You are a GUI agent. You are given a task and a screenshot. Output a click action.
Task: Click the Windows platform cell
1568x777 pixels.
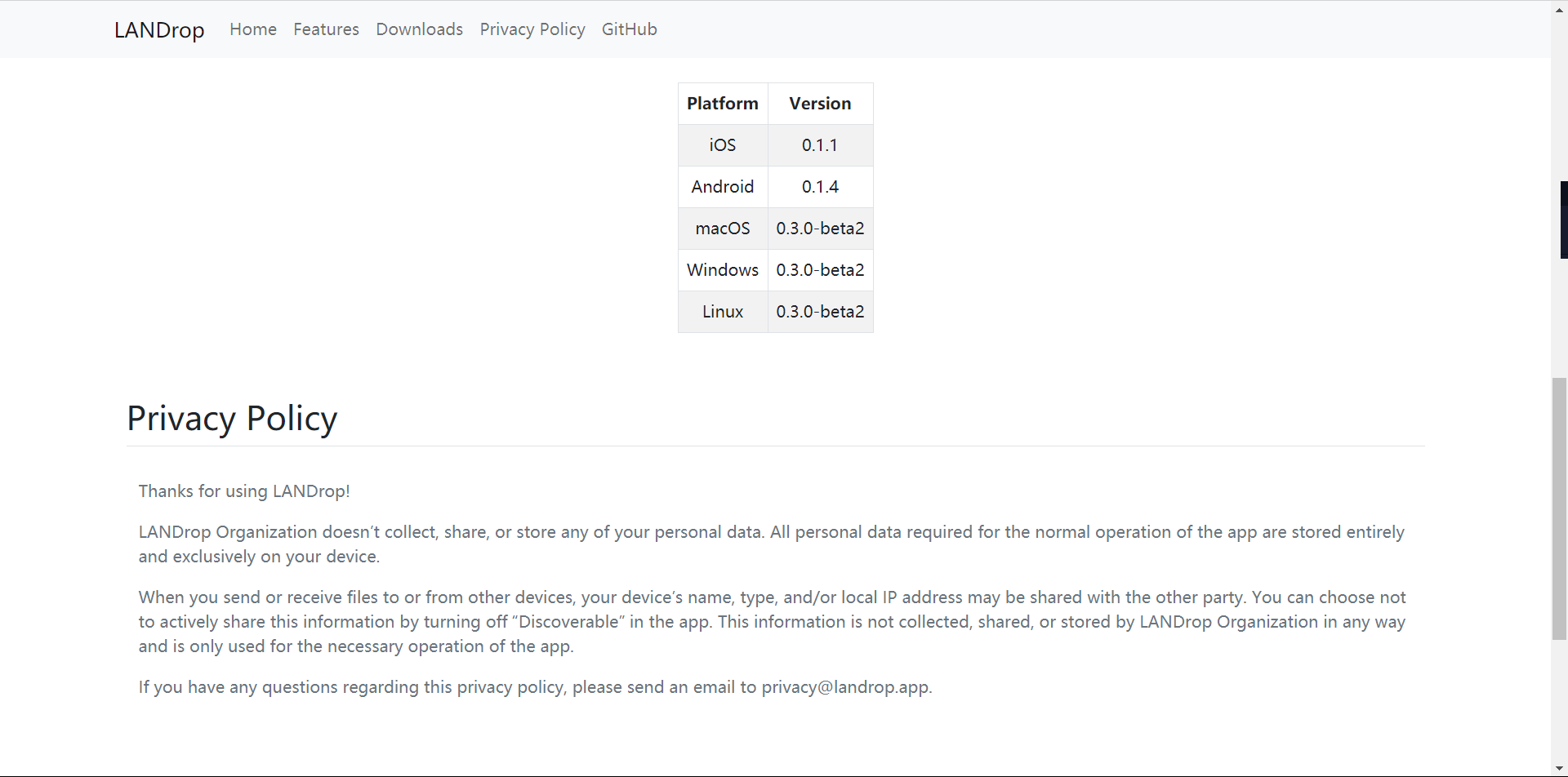coord(722,270)
